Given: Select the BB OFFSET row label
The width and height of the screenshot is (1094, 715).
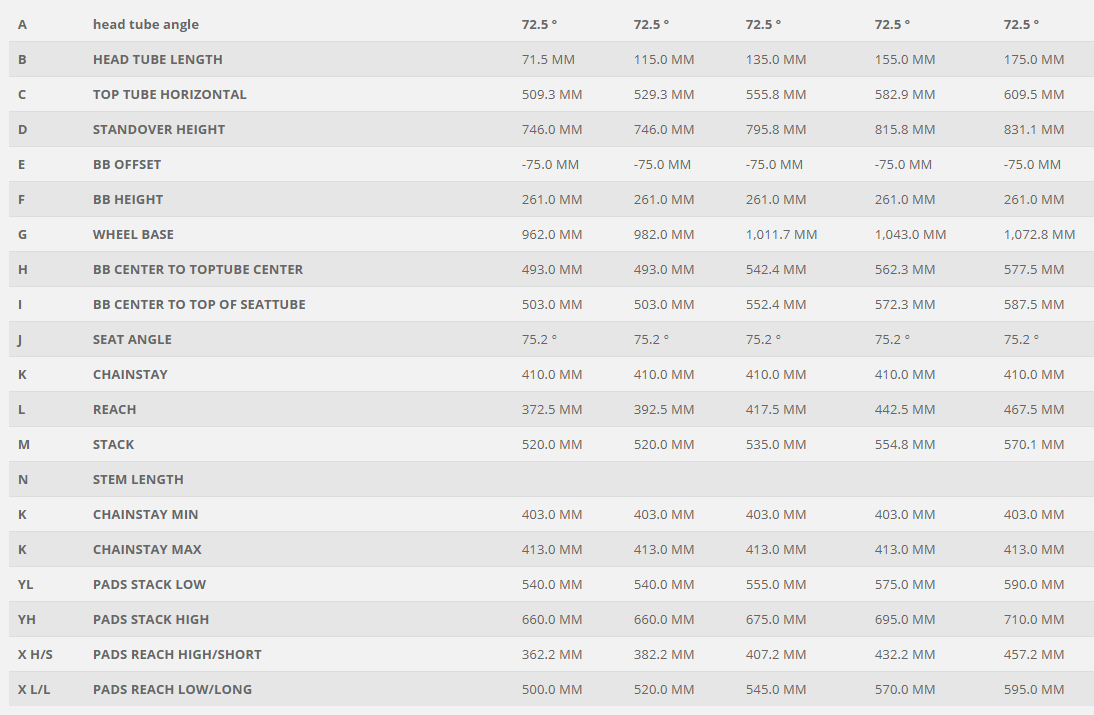Looking at the screenshot, I should click(127, 164).
